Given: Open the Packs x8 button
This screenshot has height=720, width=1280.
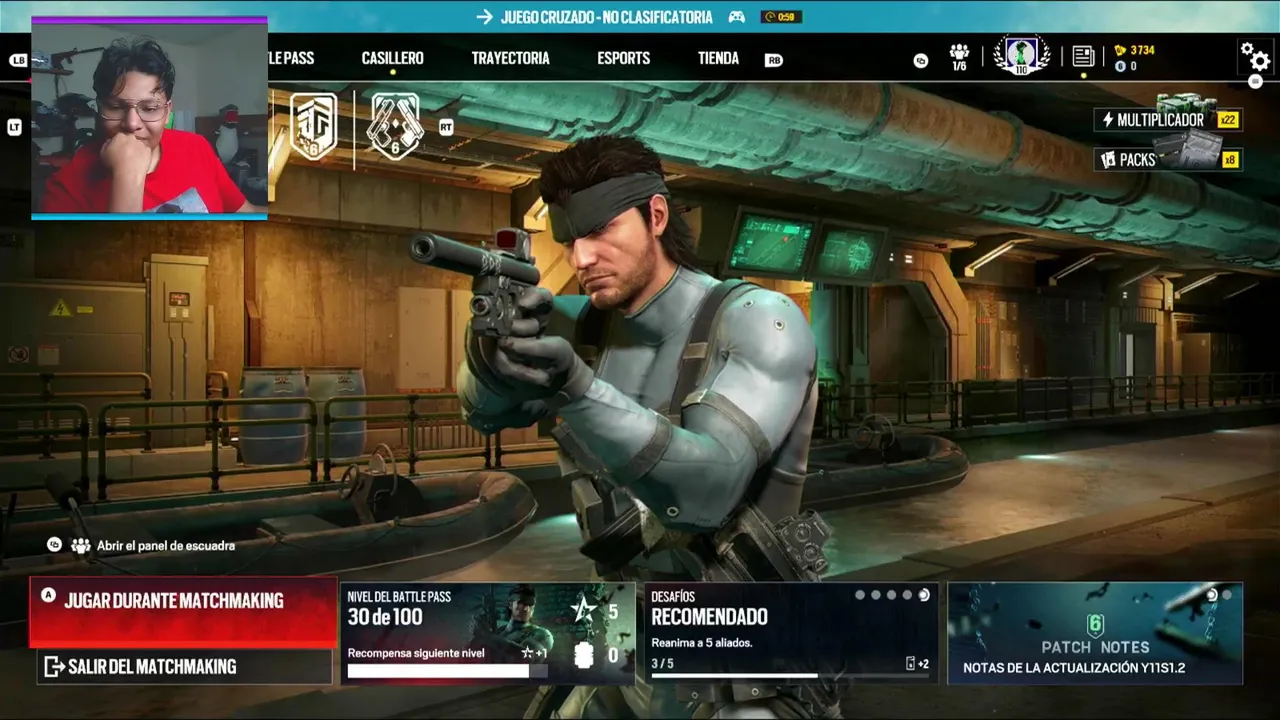Looking at the screenshot, I should pos(1167,160).
